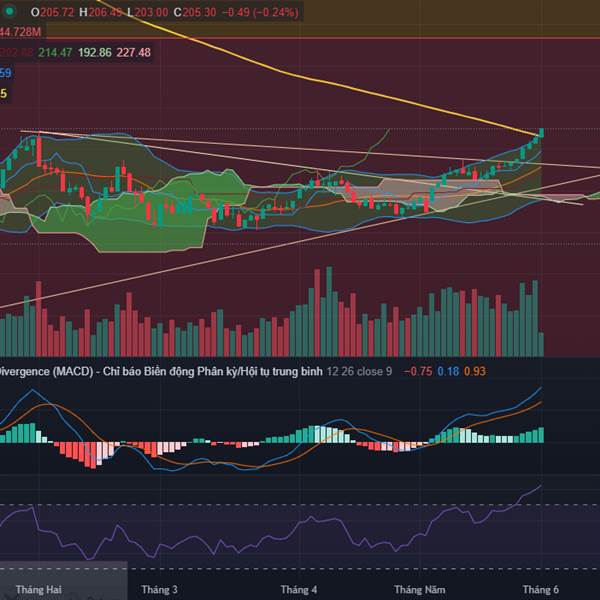Click the MACD histogram value −0.75

point(418,372)
